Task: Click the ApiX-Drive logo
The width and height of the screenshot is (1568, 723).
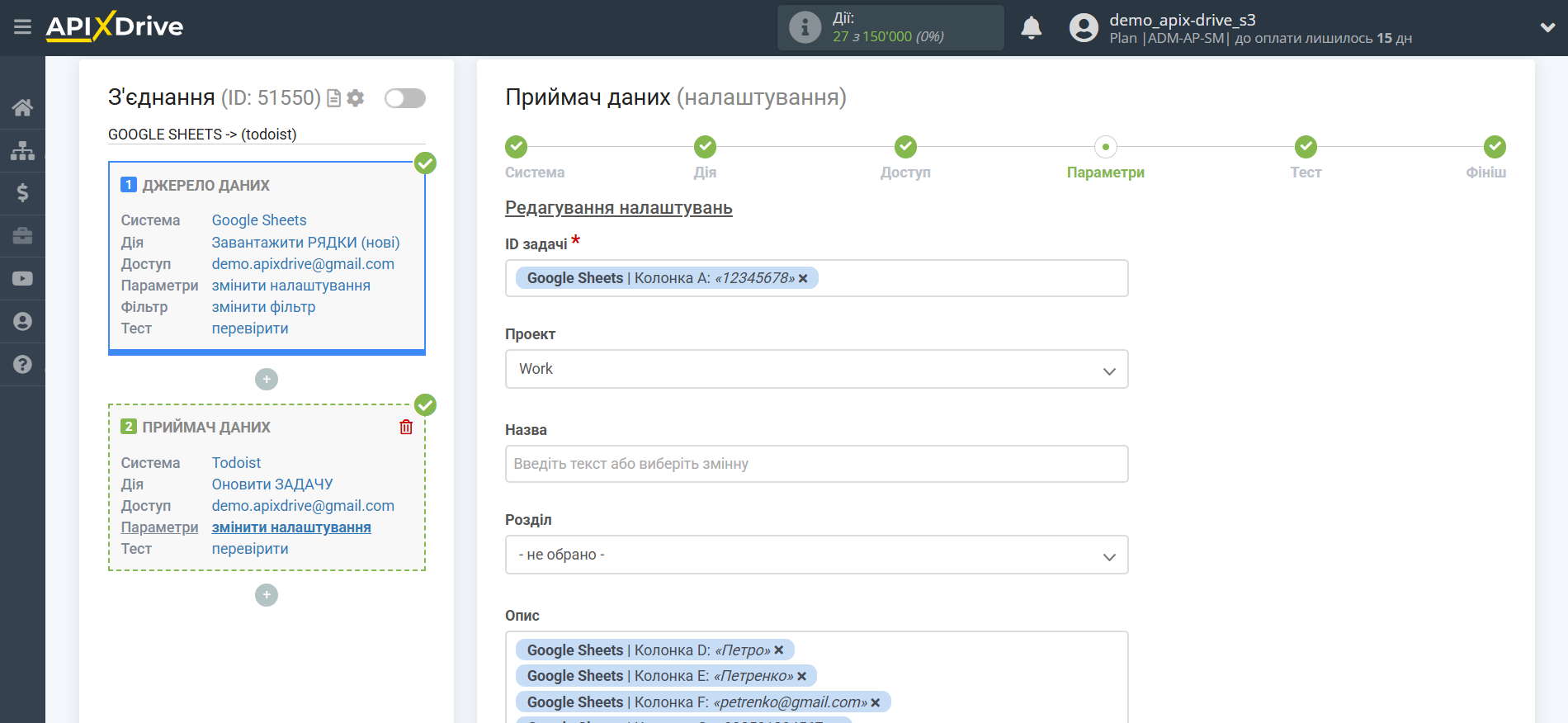Action: click(115, 26)
